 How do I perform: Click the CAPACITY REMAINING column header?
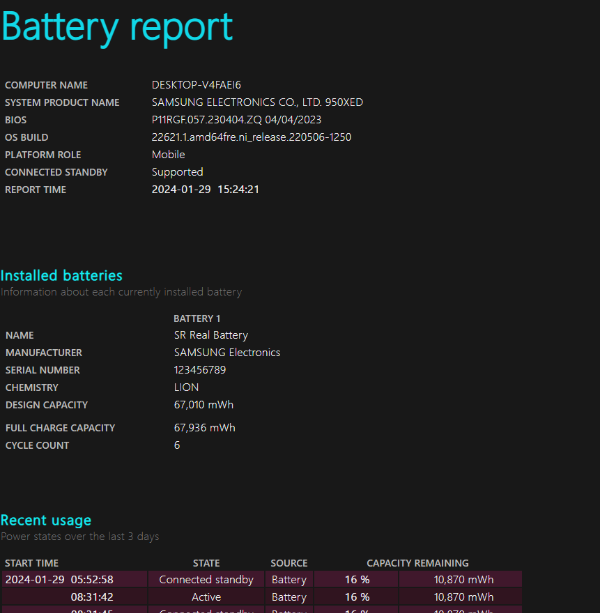tap(417, 563)
